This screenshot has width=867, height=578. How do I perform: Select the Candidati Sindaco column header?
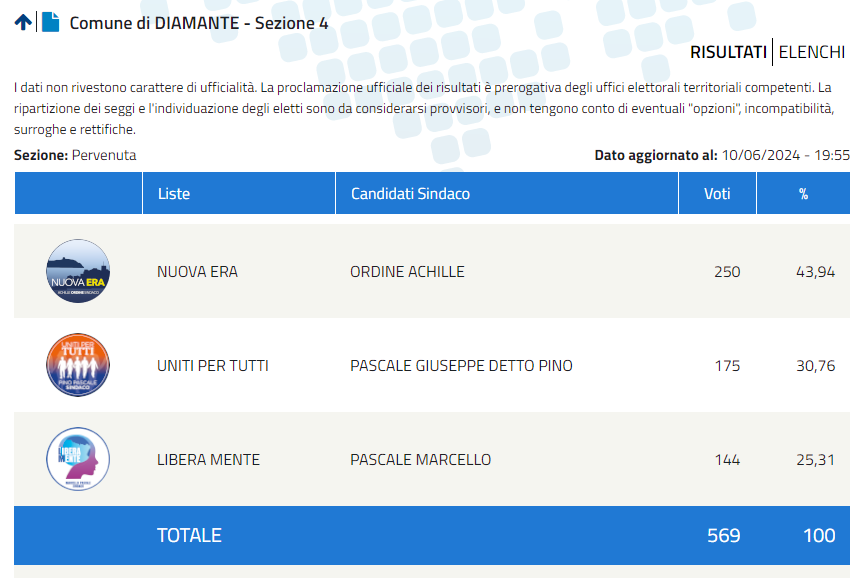pos(506,193)
